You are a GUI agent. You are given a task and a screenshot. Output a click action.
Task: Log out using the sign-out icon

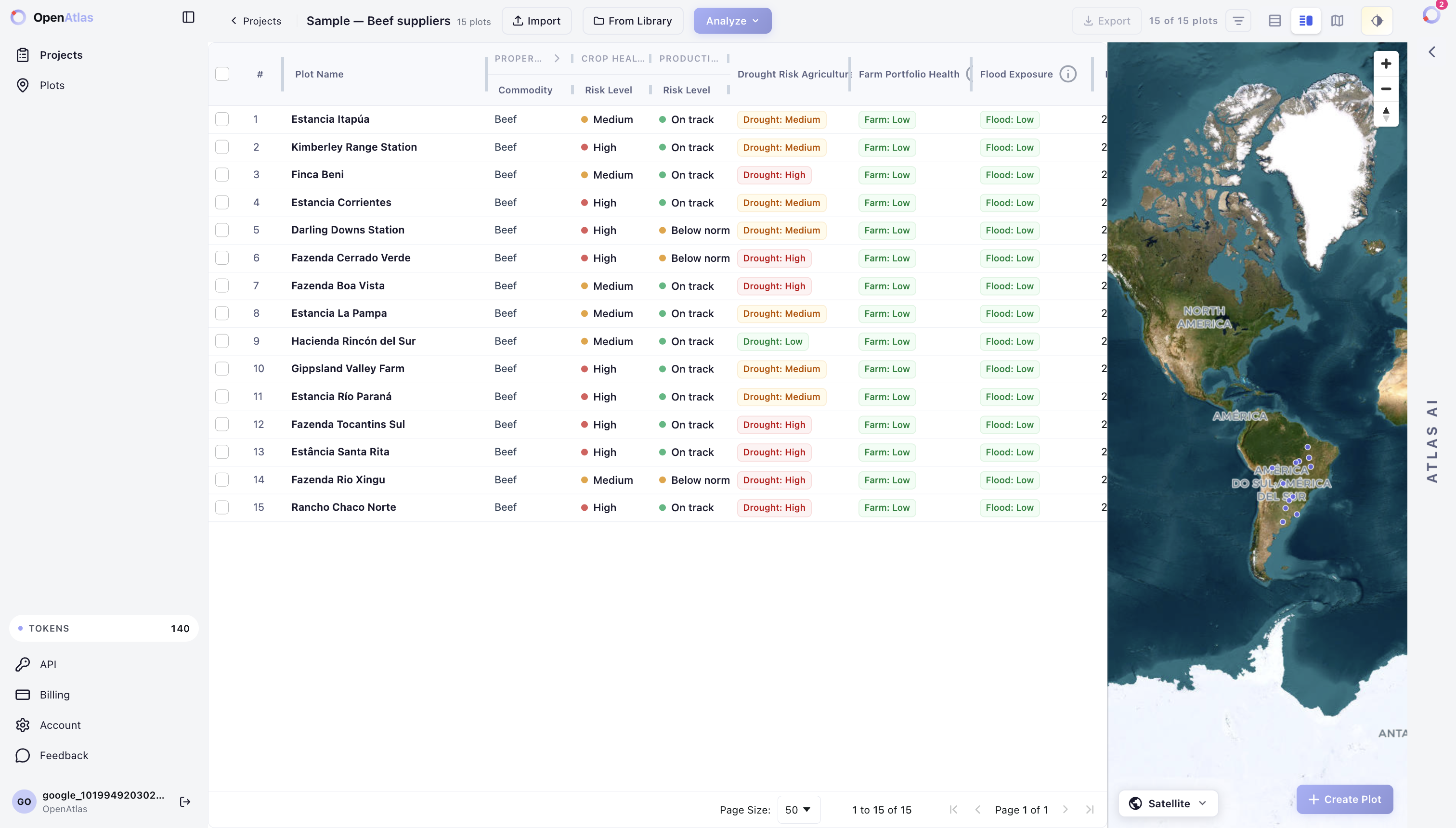pos(185,802)
